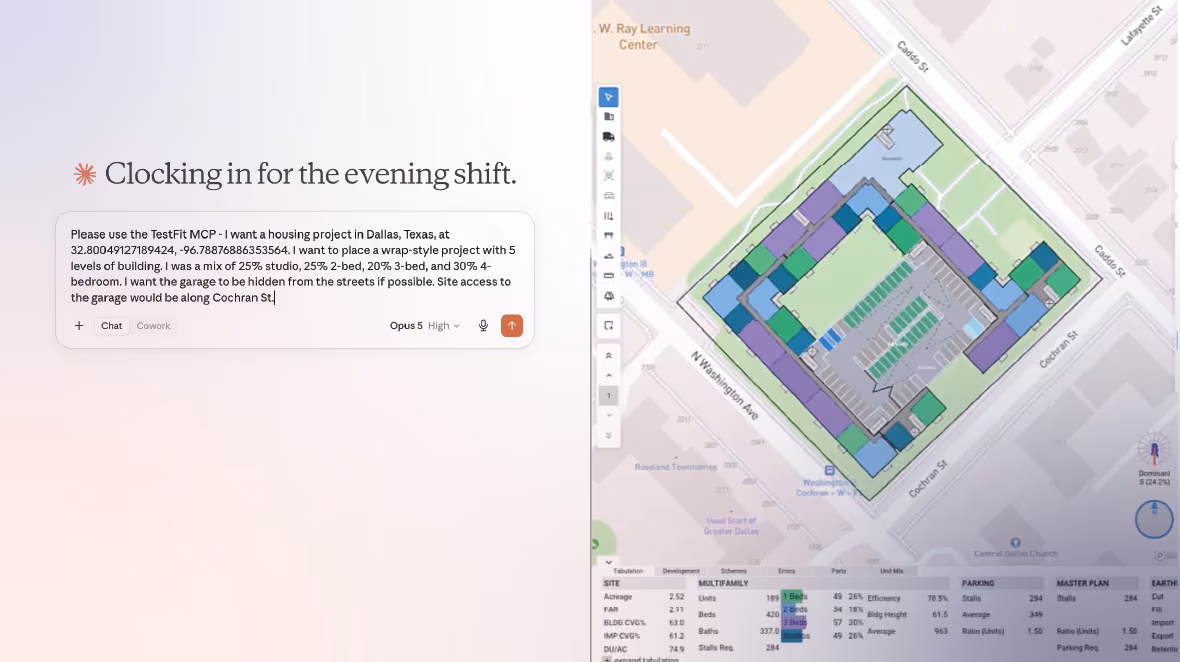Click the dark blue studios color swatch
1180x662 pixels.
coord(792,636)
